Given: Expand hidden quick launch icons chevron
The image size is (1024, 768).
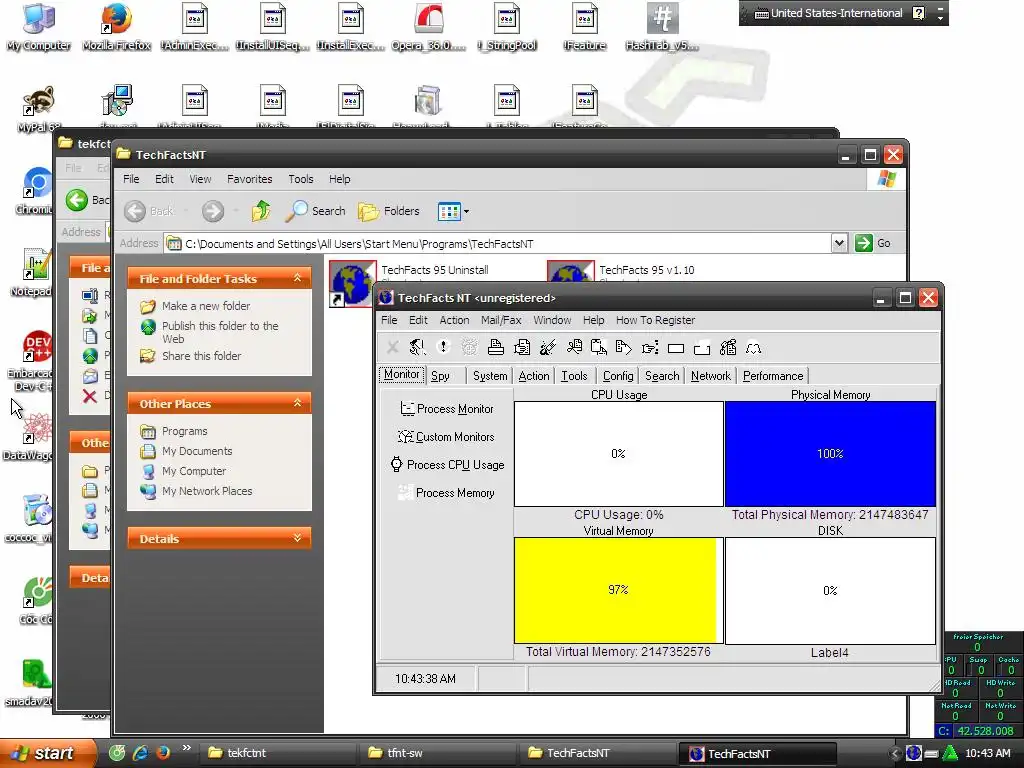Looking at the screenshot, I should pos(186,748).
